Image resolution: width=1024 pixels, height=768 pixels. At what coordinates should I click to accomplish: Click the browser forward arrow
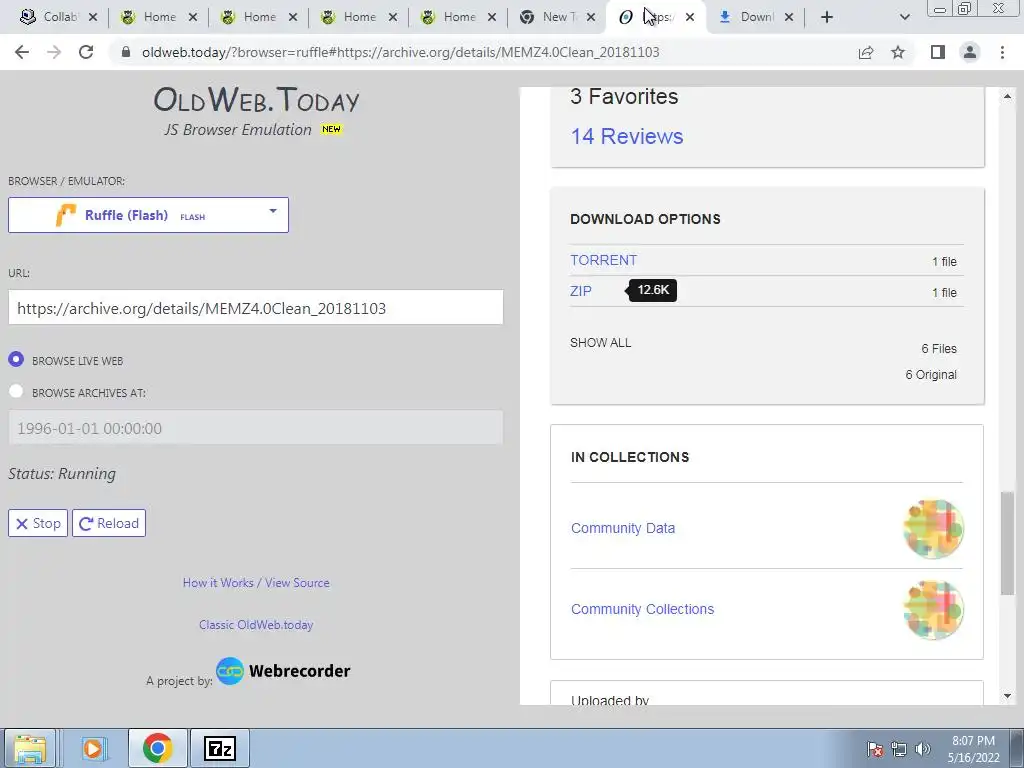pos(54,52)
